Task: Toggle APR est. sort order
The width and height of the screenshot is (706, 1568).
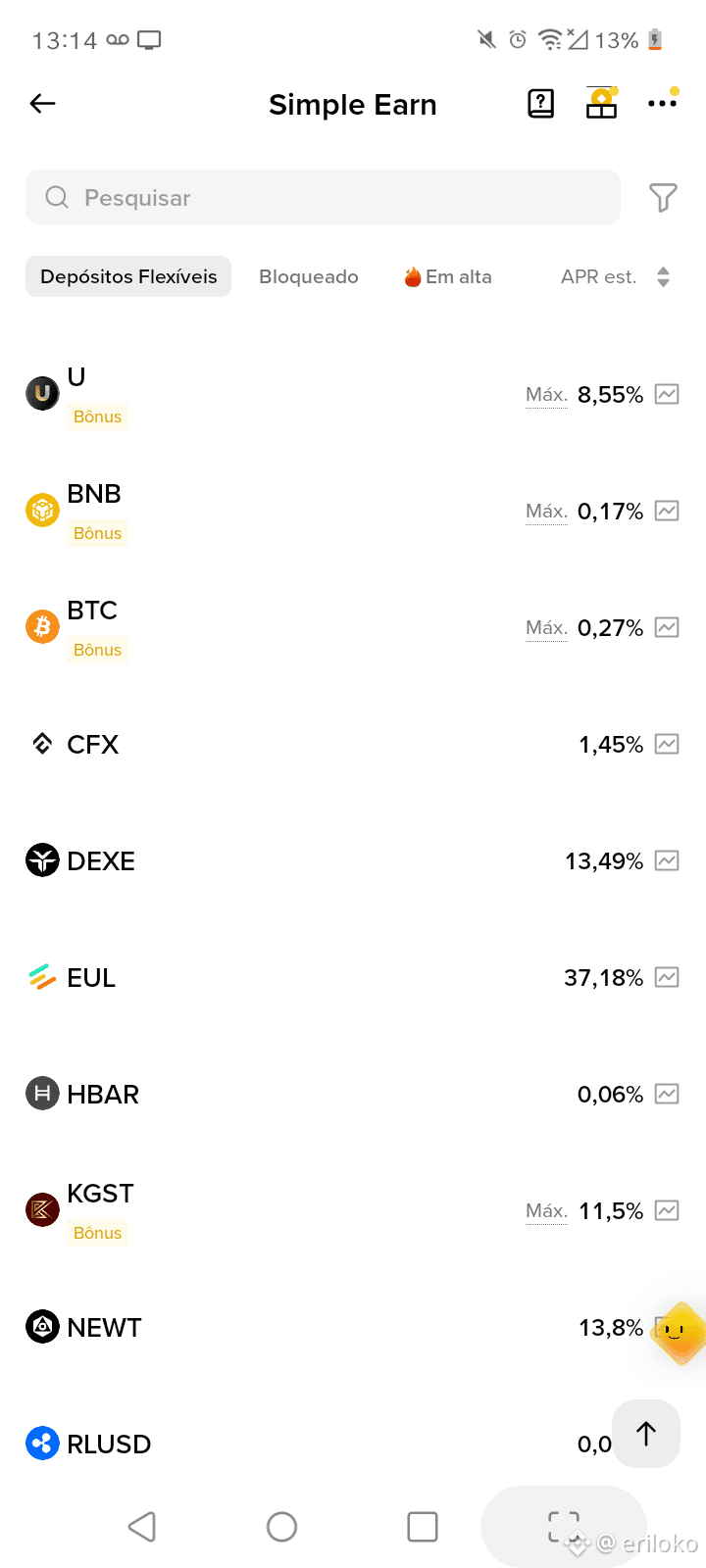Action: tap(615, 276)
